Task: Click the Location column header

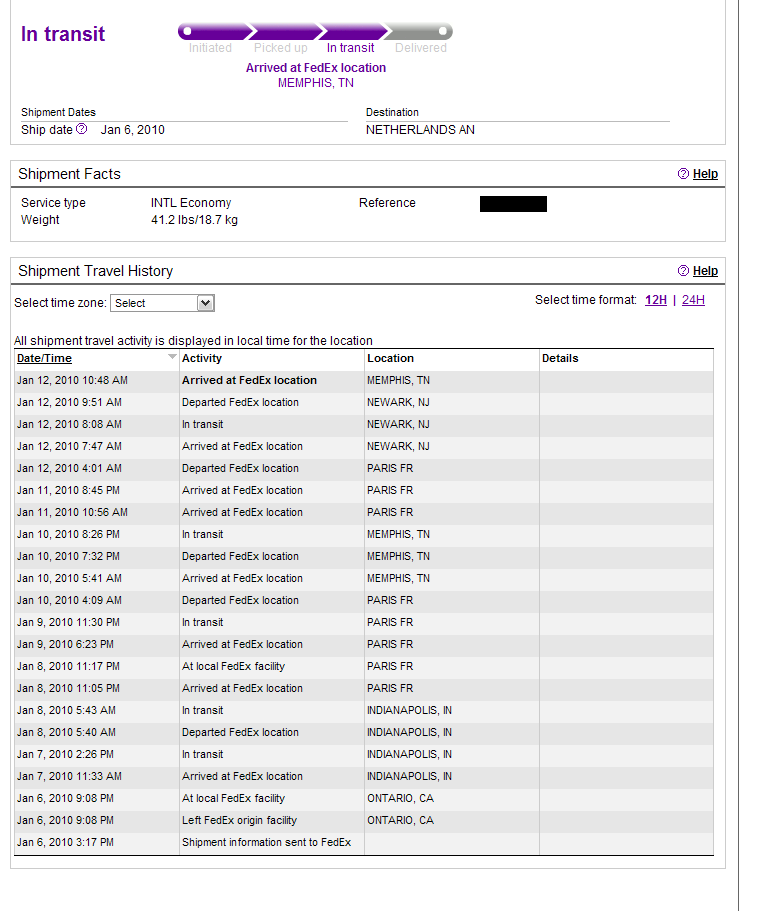Action: 390,358
